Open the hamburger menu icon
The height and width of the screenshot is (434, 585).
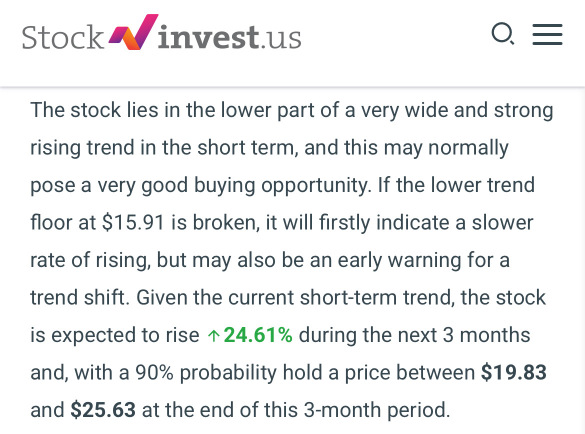(x=547, y=34)
